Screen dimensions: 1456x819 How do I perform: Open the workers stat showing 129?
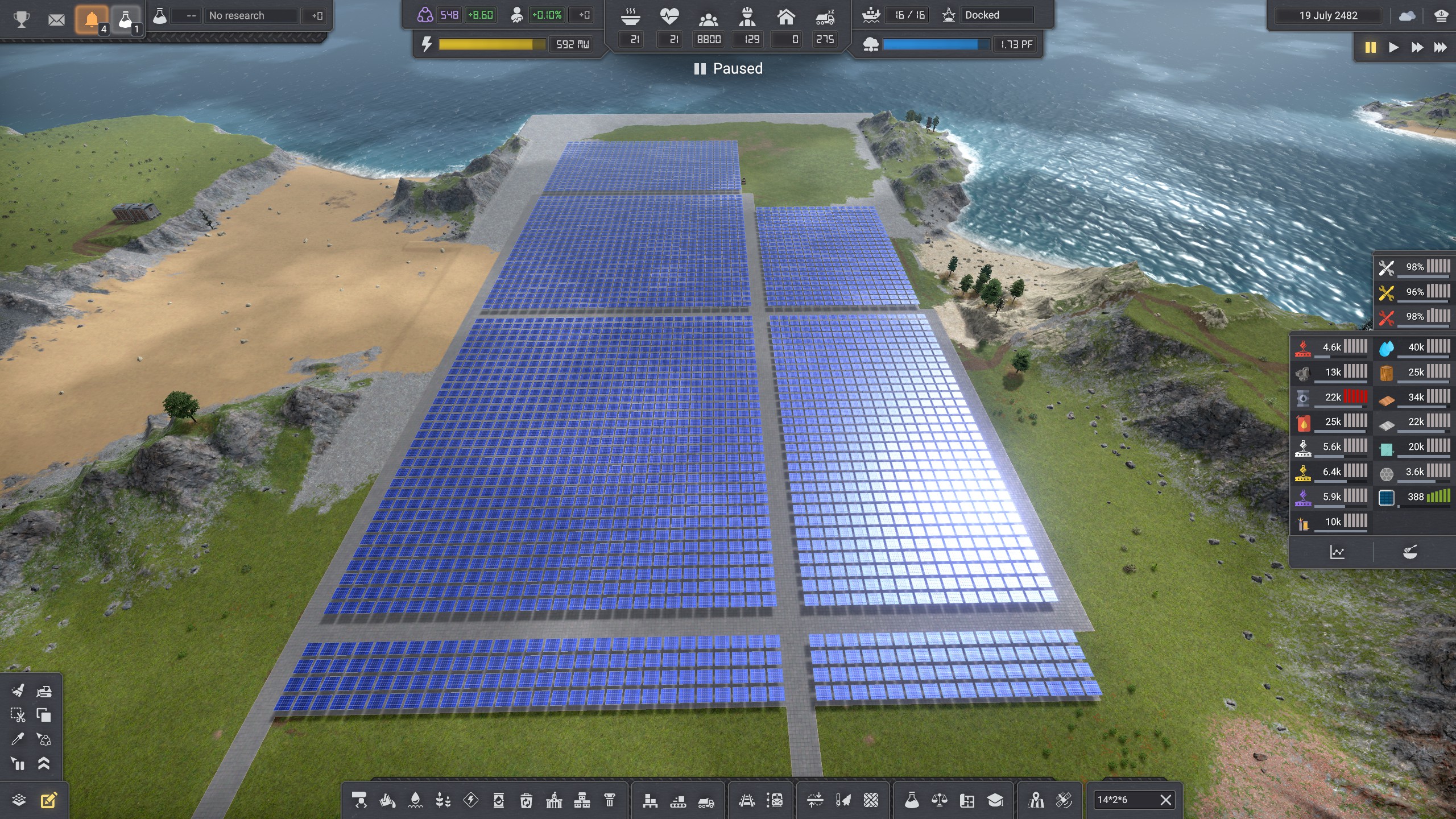click(x=747, y=17)
